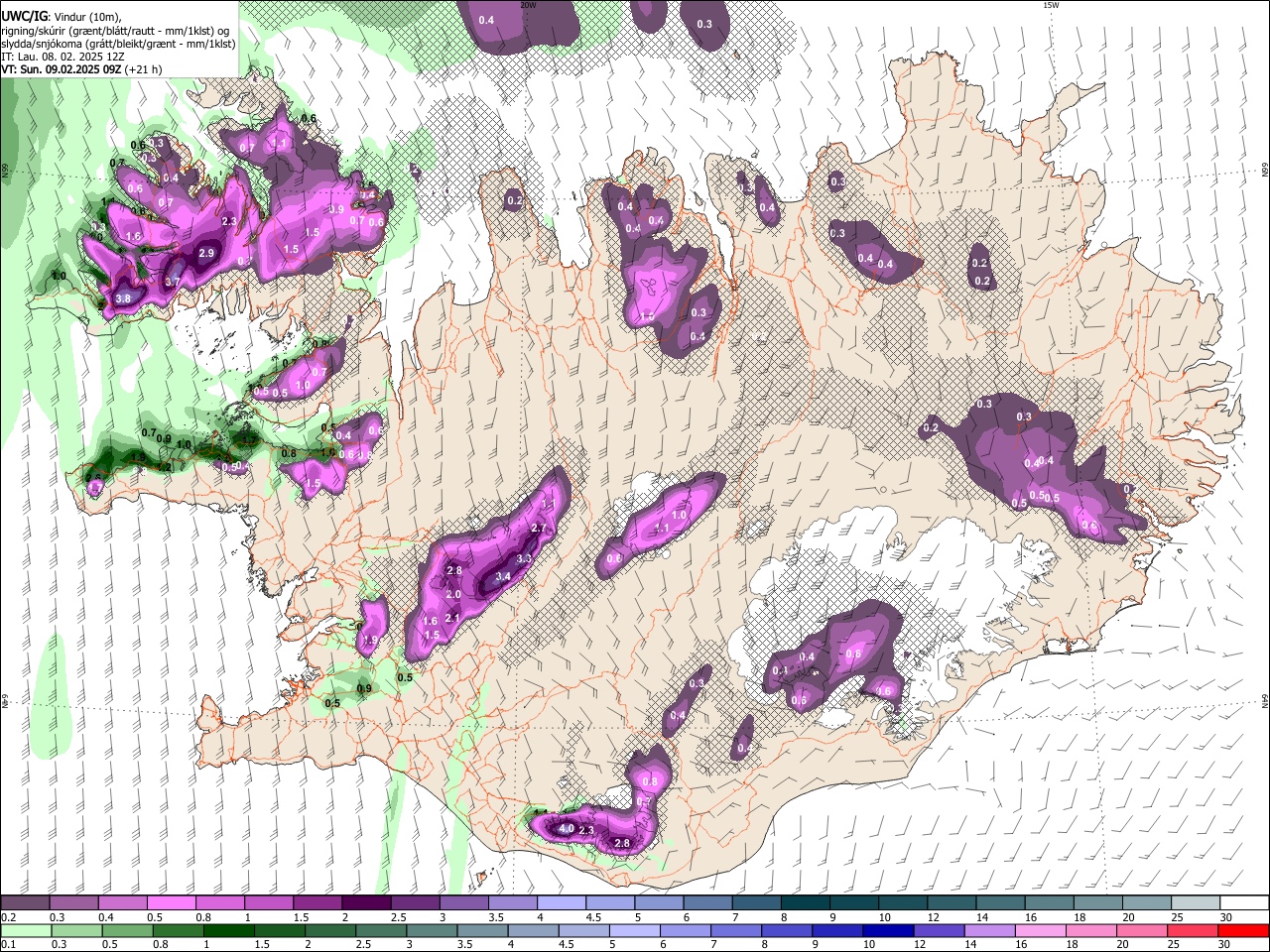Screen dimensions: 1270x952
Task: Click the bright red 30+ swatch in lower legend row
Action: [1244, 930]
